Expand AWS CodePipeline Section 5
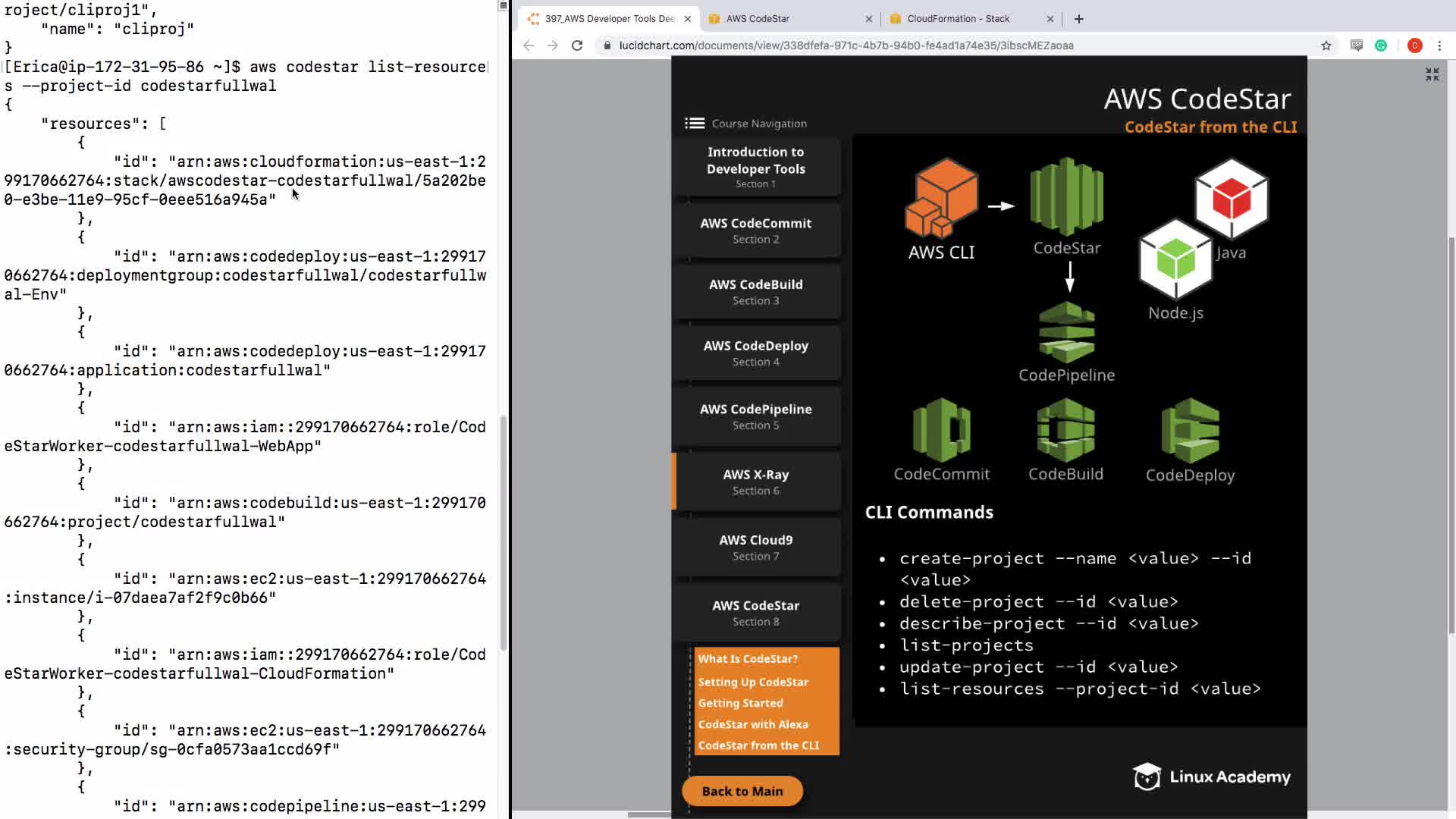 (756, 416)
